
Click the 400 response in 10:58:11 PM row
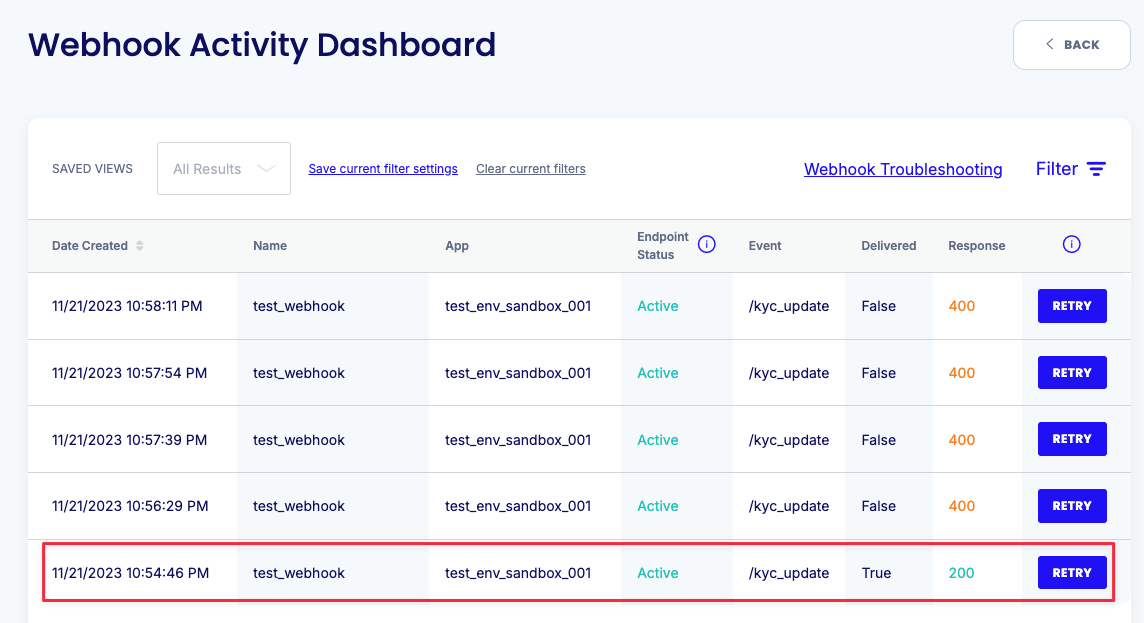962,306
